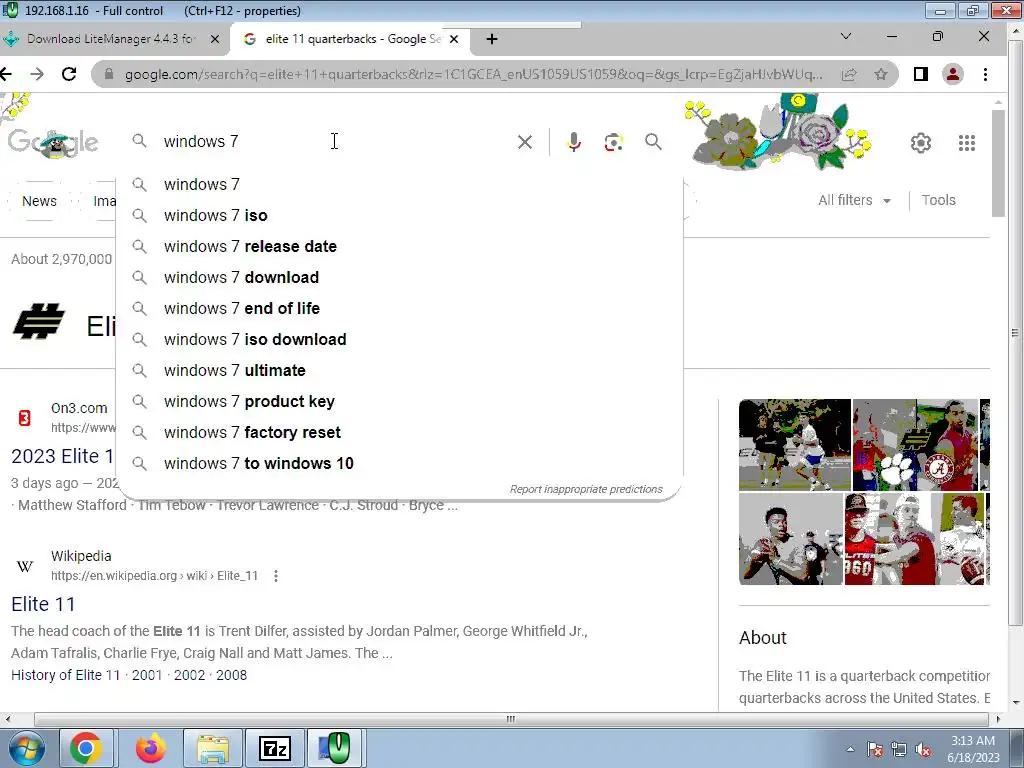
Task: Choose suggestion 'windows 7 download'
Action: click(x=400, y=278)
